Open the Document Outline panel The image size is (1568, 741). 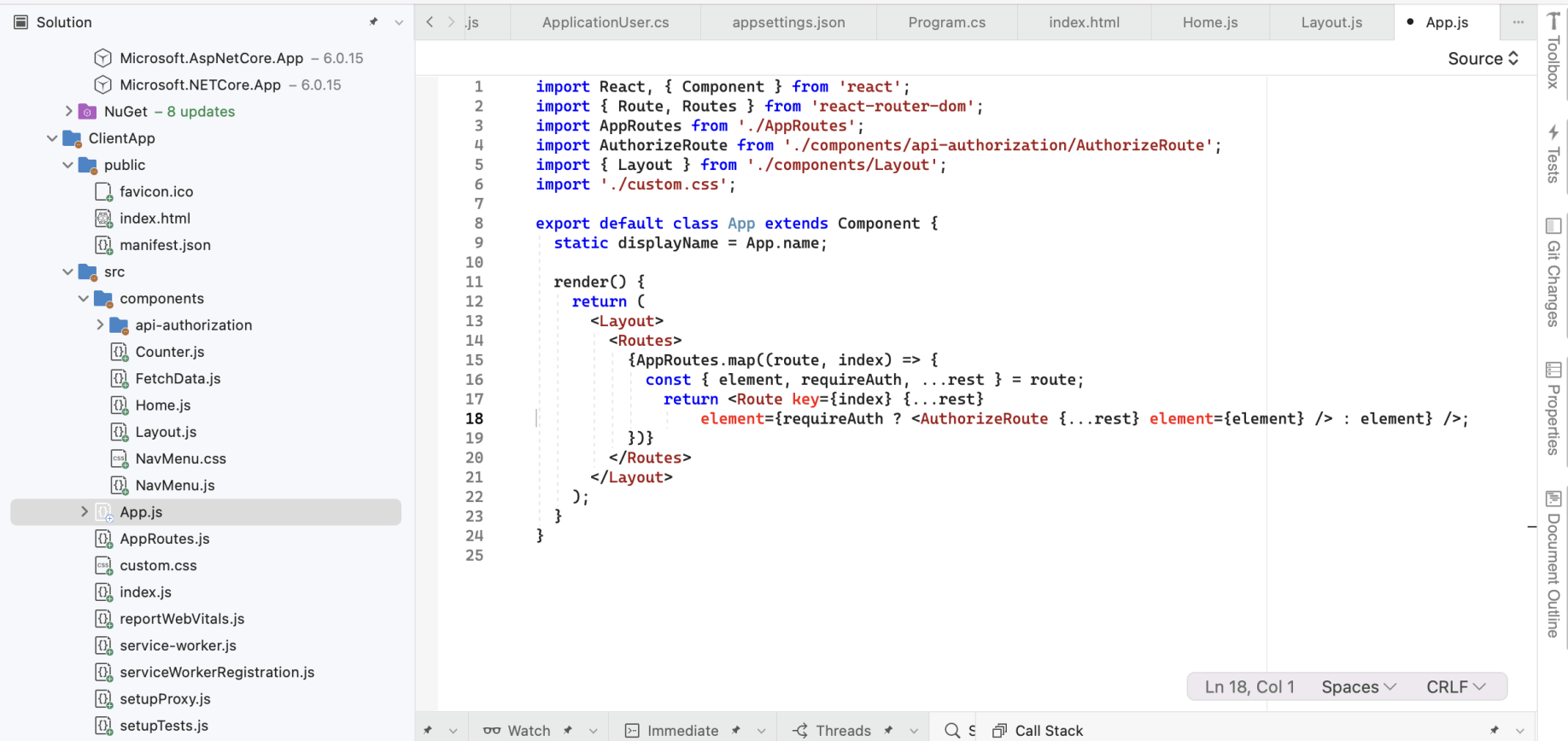1553,563
